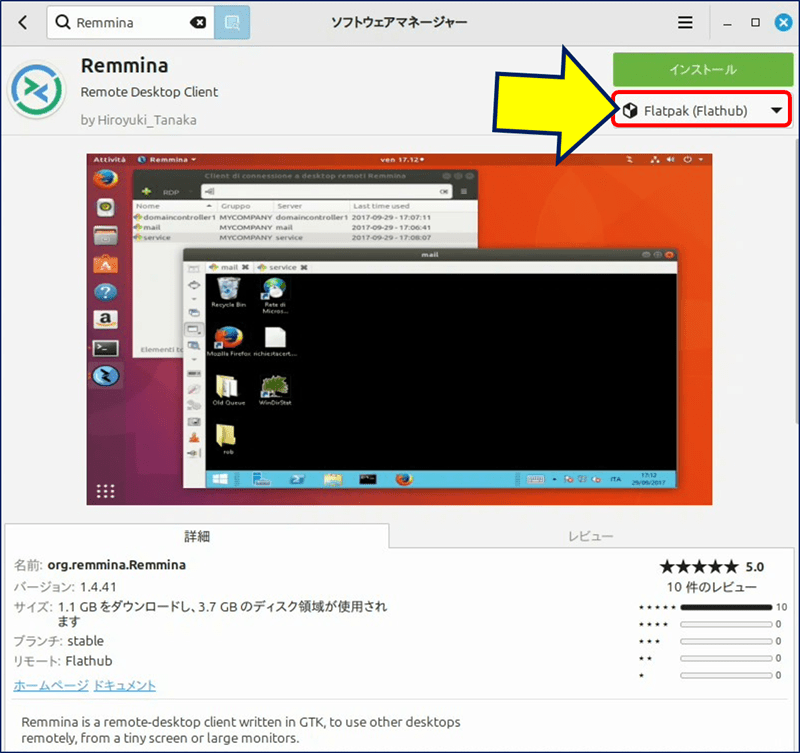The height and width of the screenshot is (753, 800).
Task: Click the branch value stable
Action: (86, 641)
